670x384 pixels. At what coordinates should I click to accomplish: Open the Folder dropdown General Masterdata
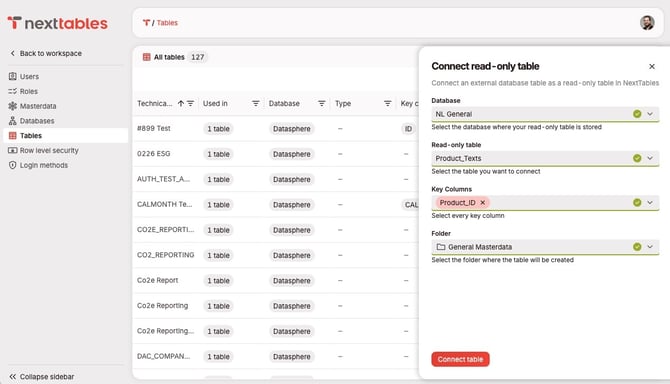[545, 247]
